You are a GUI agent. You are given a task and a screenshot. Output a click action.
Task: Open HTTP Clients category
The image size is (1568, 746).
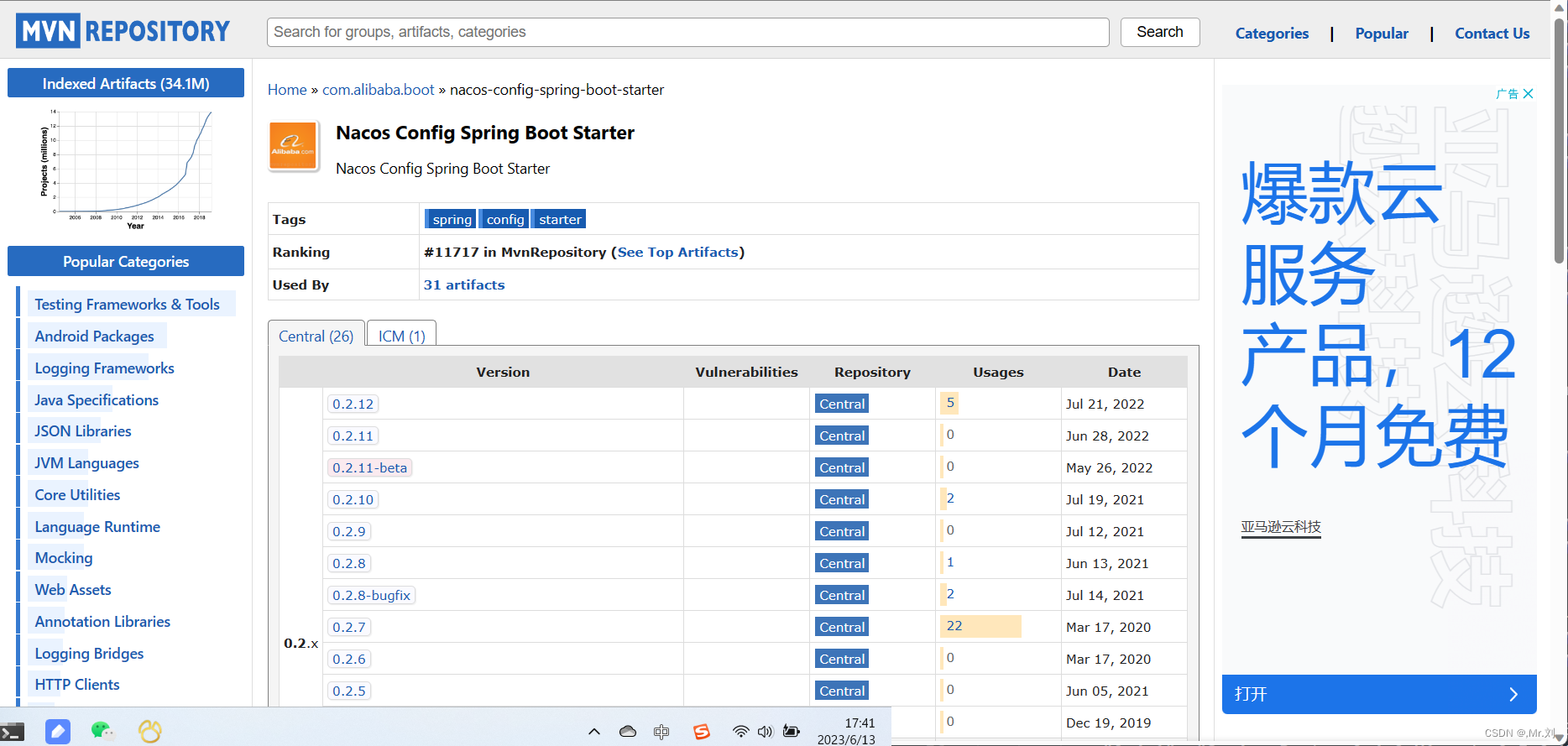coord(77,684)
